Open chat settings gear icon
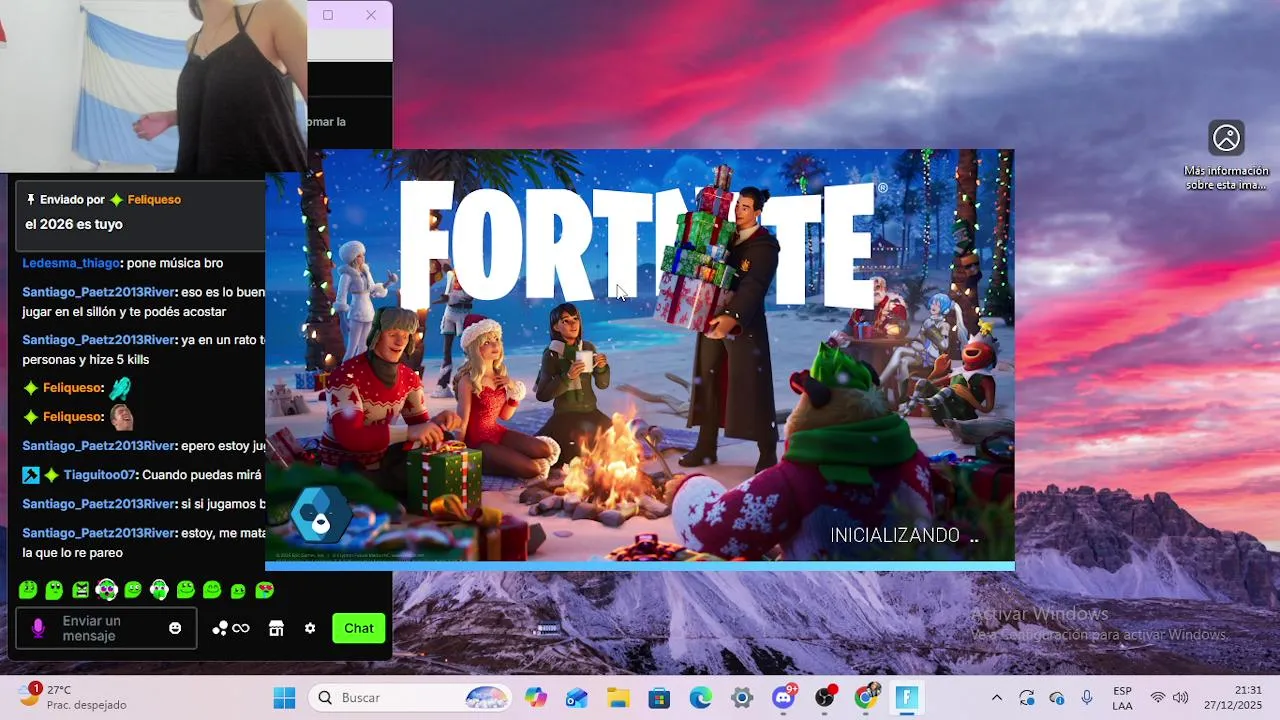Screen dimensions: 1280x720 (310, 628)
